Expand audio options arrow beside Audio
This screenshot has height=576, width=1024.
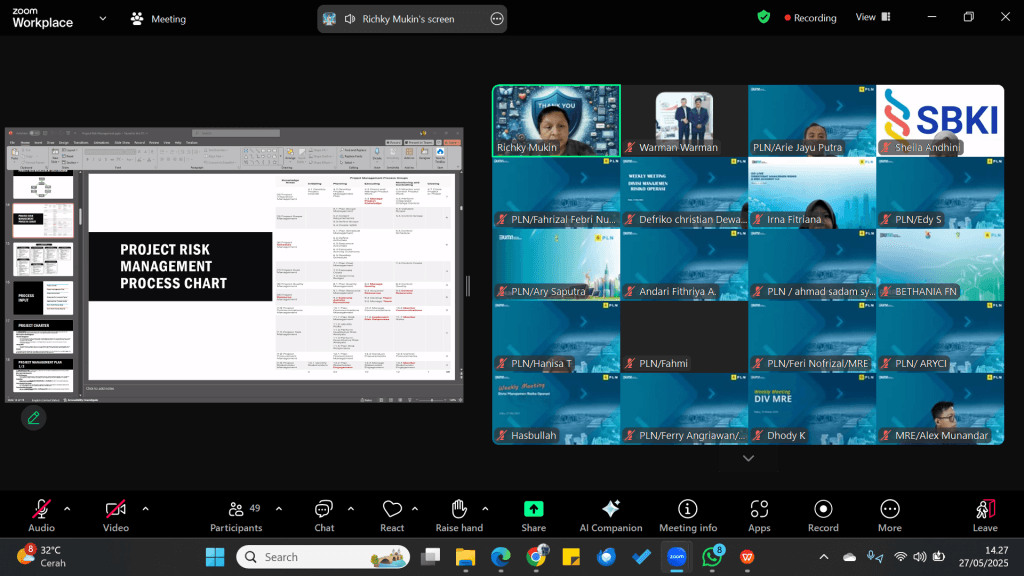(67, 509)
